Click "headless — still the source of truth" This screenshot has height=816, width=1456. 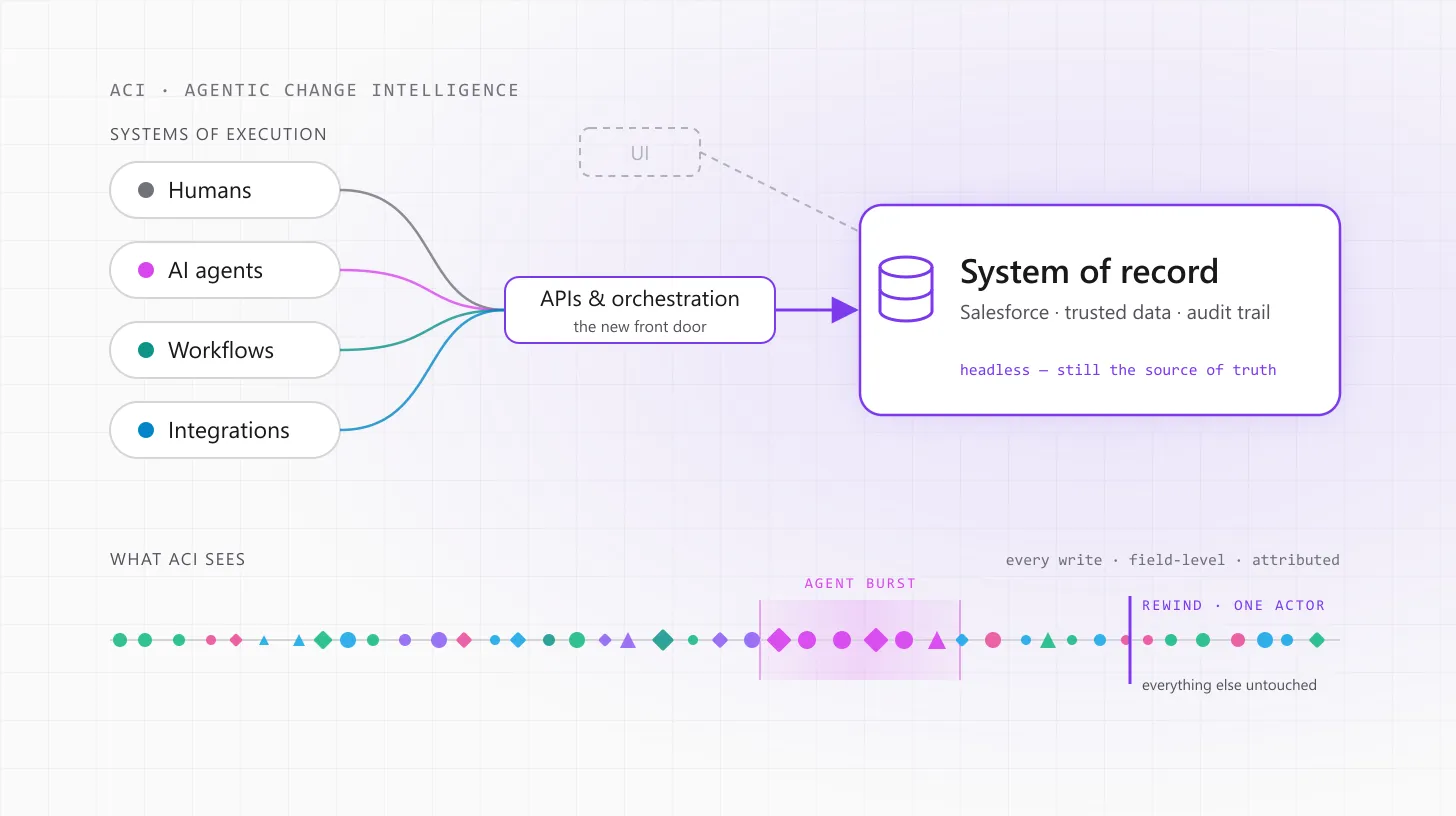[1118, 370]
